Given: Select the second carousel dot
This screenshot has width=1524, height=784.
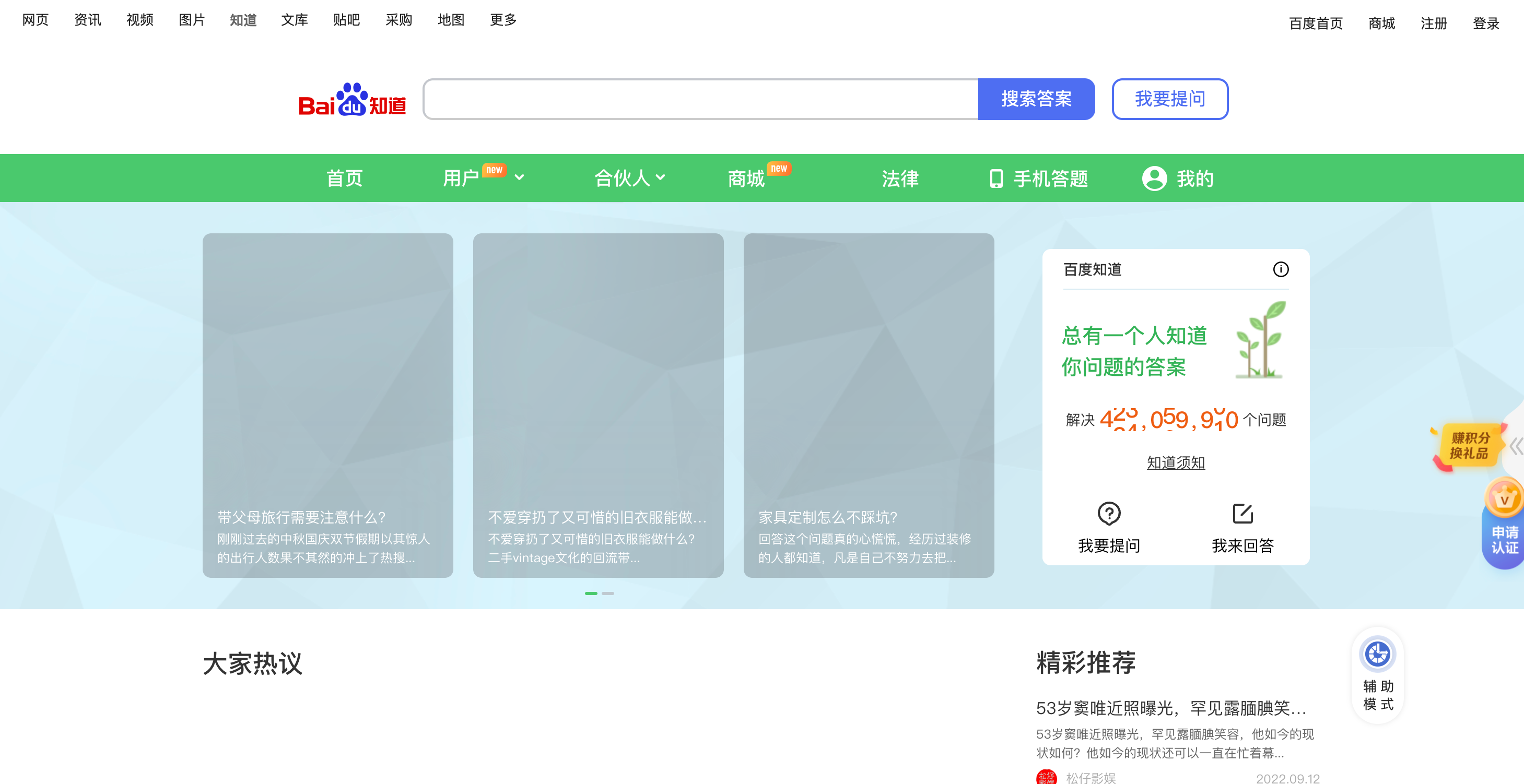Looking at the screenshot, I should tap(608, 593).
